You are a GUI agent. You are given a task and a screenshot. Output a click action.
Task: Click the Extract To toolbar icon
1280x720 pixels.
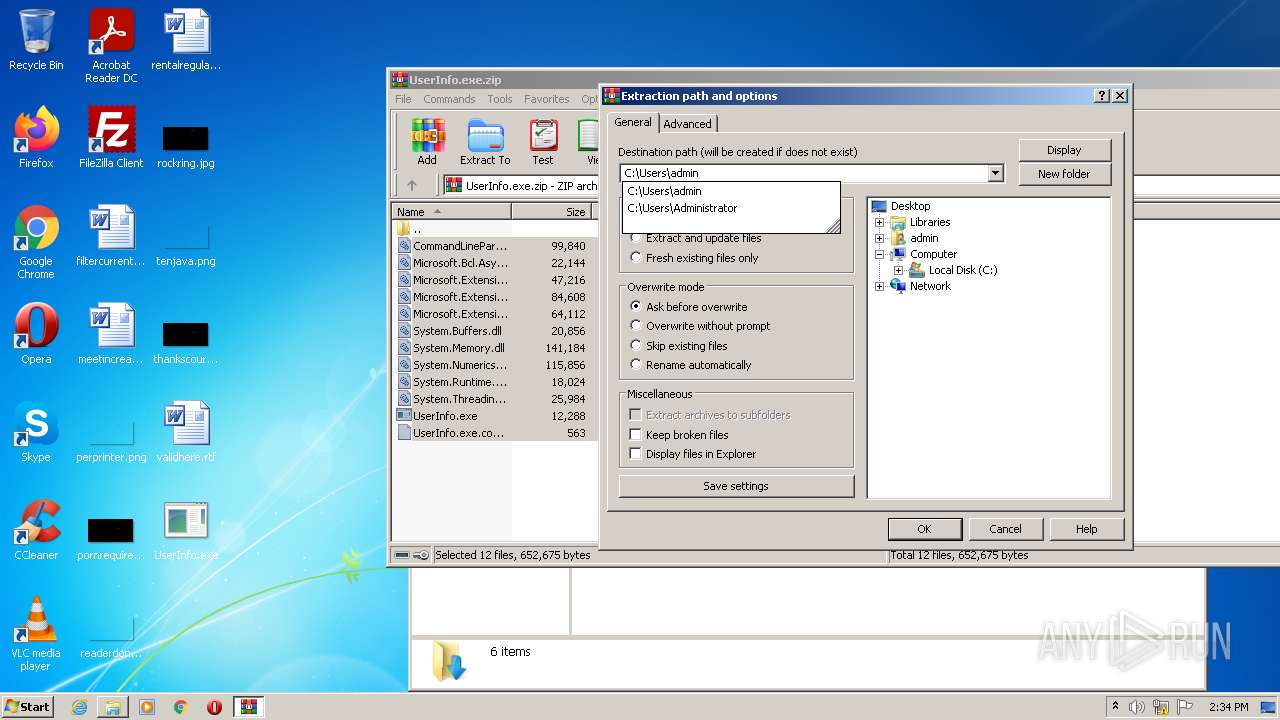485,141
